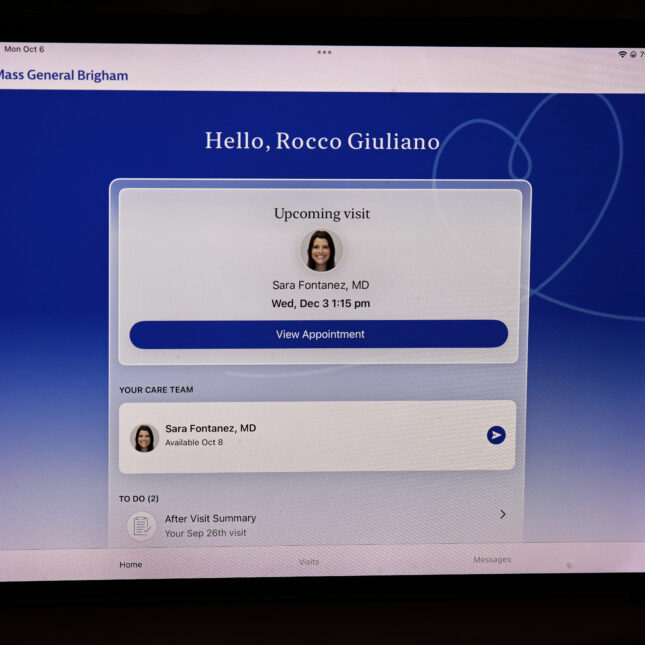645x645 pixels.
Task: Tap the TO DO (2) section header
Action: tap(139, 498)
